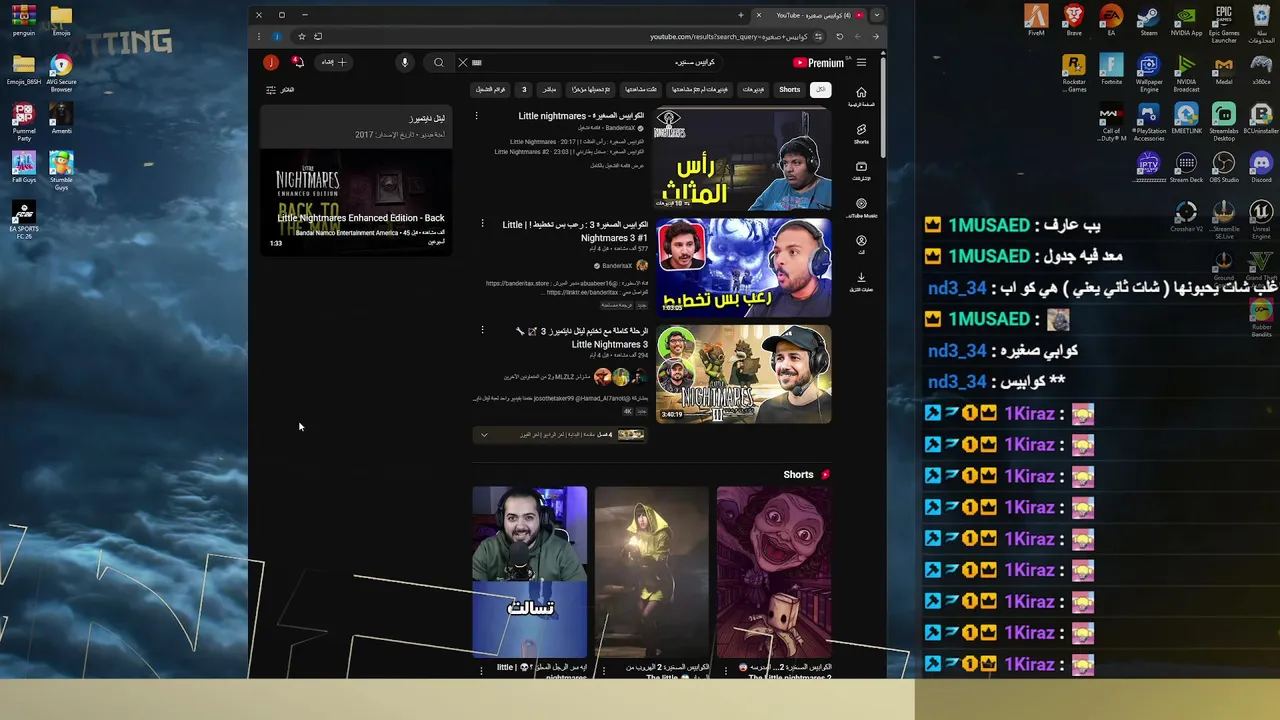
Task: Open Streamlabs Desktop shortcut
Action: (1224, 121)
